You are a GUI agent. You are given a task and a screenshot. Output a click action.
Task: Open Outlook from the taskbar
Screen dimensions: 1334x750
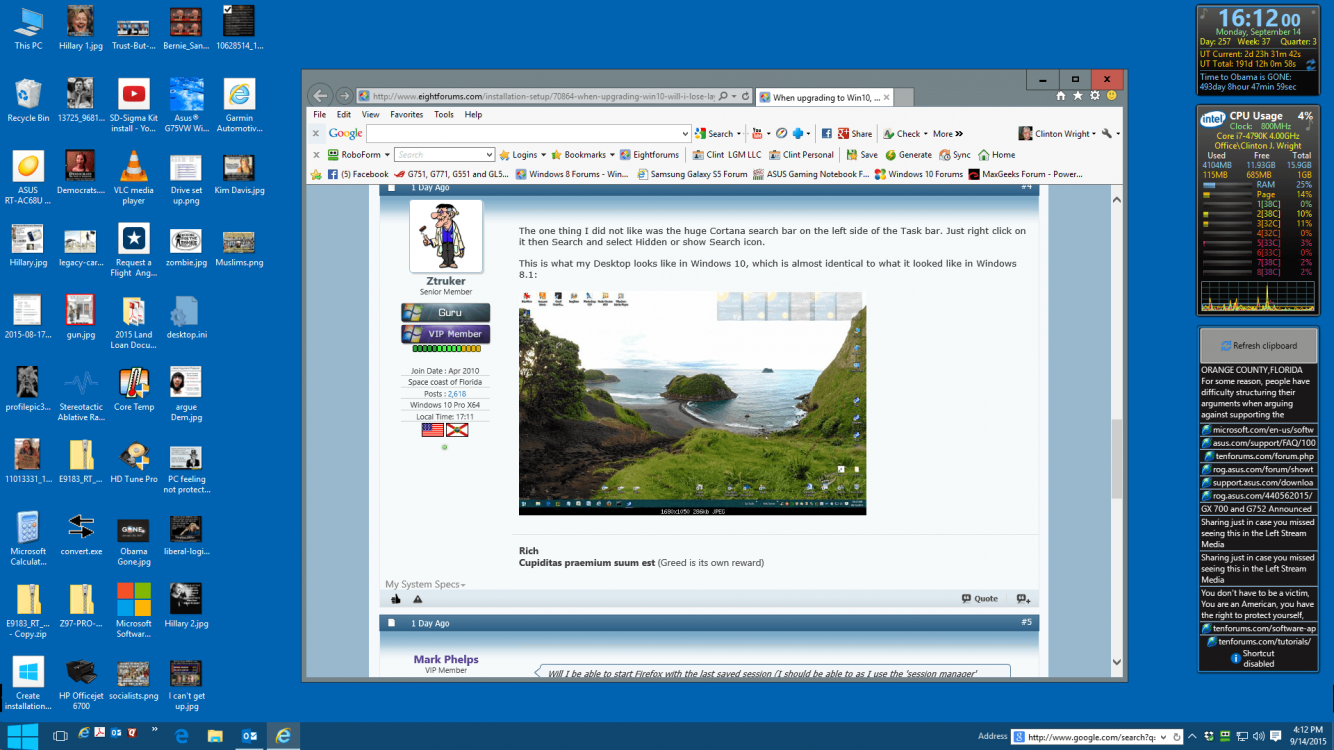pyautogui.click(x=249, y=735)
